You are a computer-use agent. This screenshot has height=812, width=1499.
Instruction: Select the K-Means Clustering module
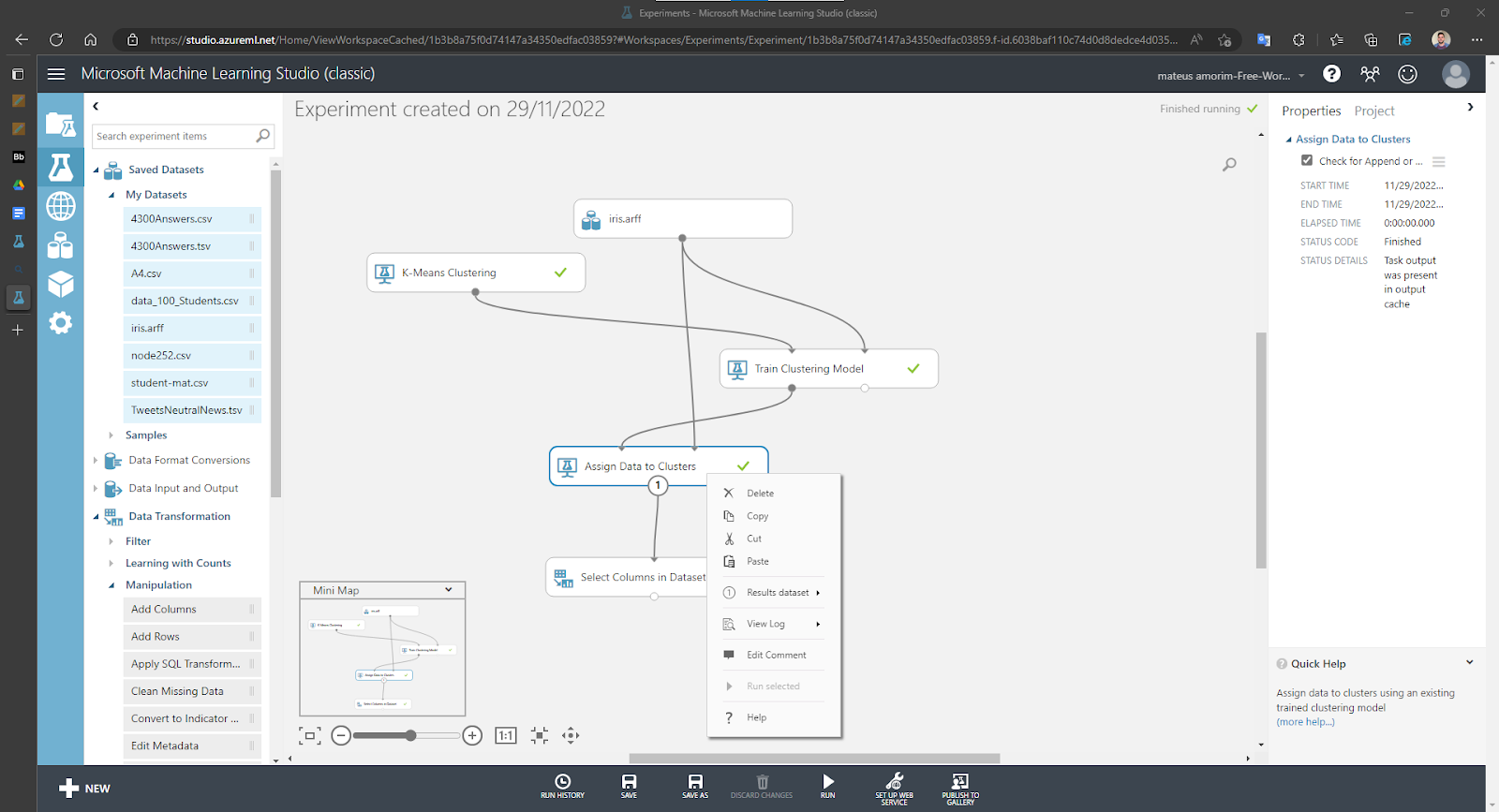pos(476,273)
